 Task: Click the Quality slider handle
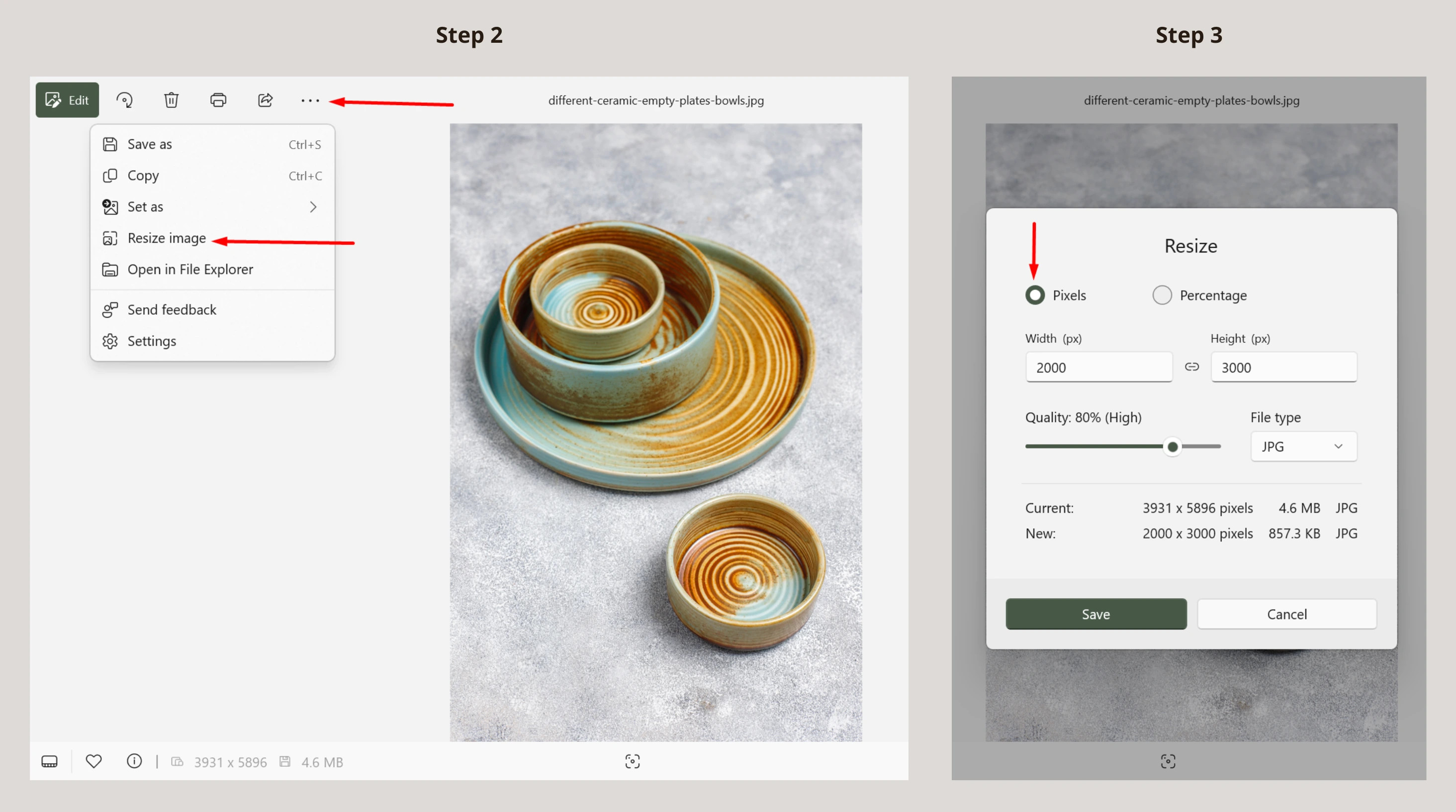point(1173,447)
